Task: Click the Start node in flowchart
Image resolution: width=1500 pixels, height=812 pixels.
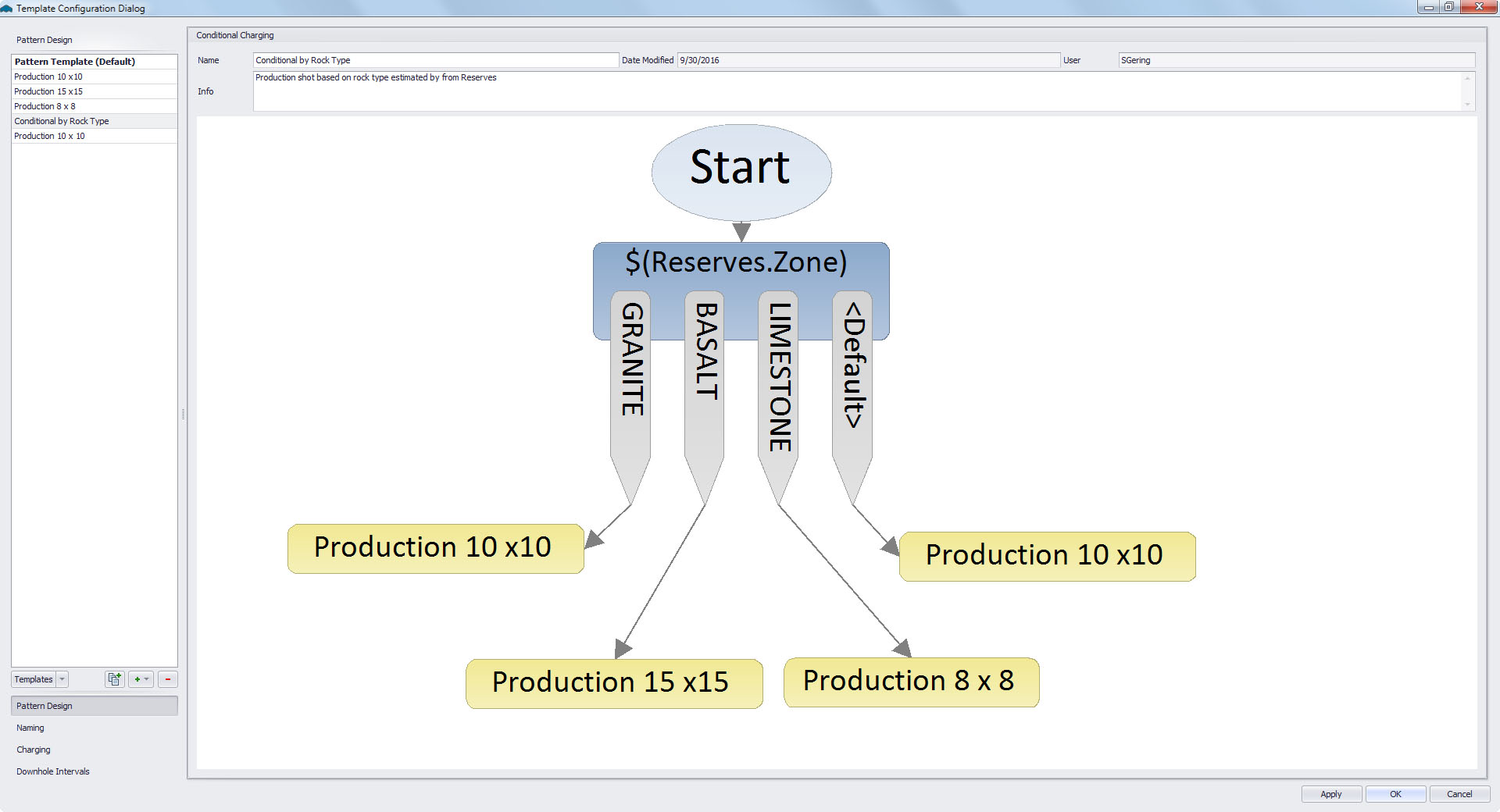Action: (x=741, y=171)
